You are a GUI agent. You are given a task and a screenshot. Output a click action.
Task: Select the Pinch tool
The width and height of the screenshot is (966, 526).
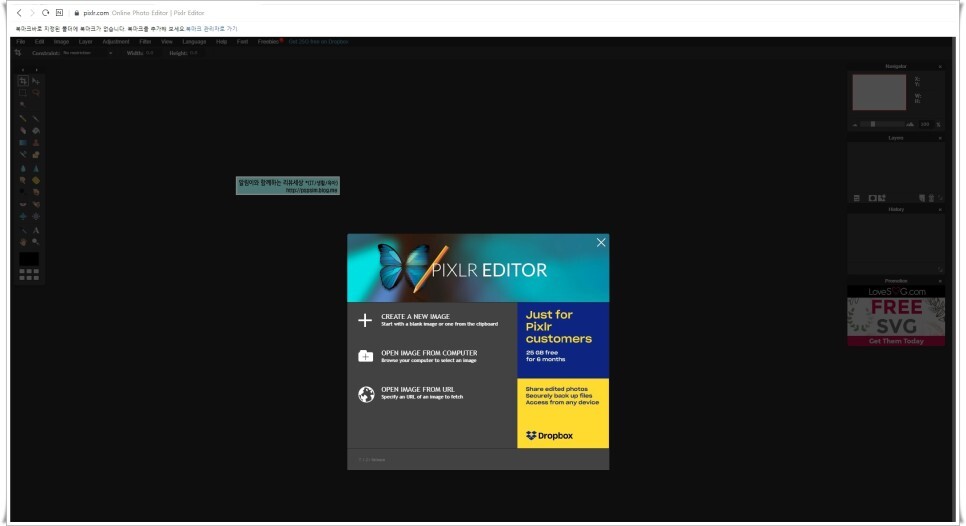[x=36, y=217]
